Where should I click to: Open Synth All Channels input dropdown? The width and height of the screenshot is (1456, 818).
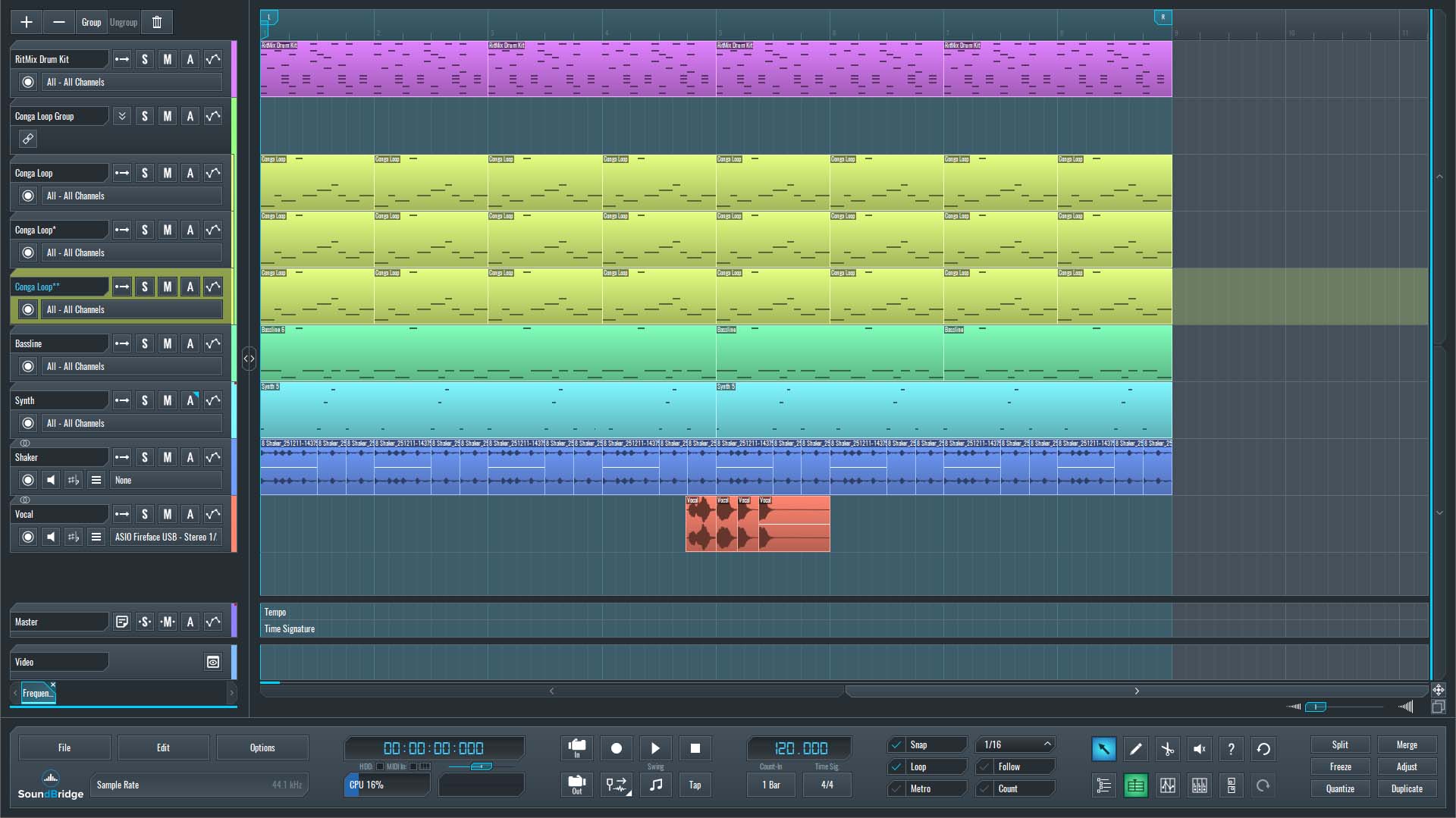point(132,423)
